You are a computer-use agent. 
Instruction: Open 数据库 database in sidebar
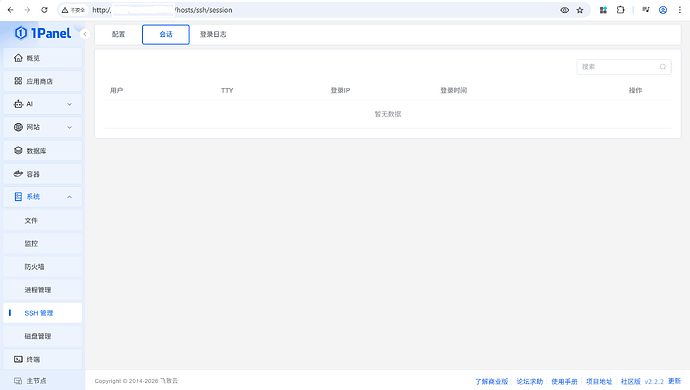pyautogui.click(x=43, y=151)
